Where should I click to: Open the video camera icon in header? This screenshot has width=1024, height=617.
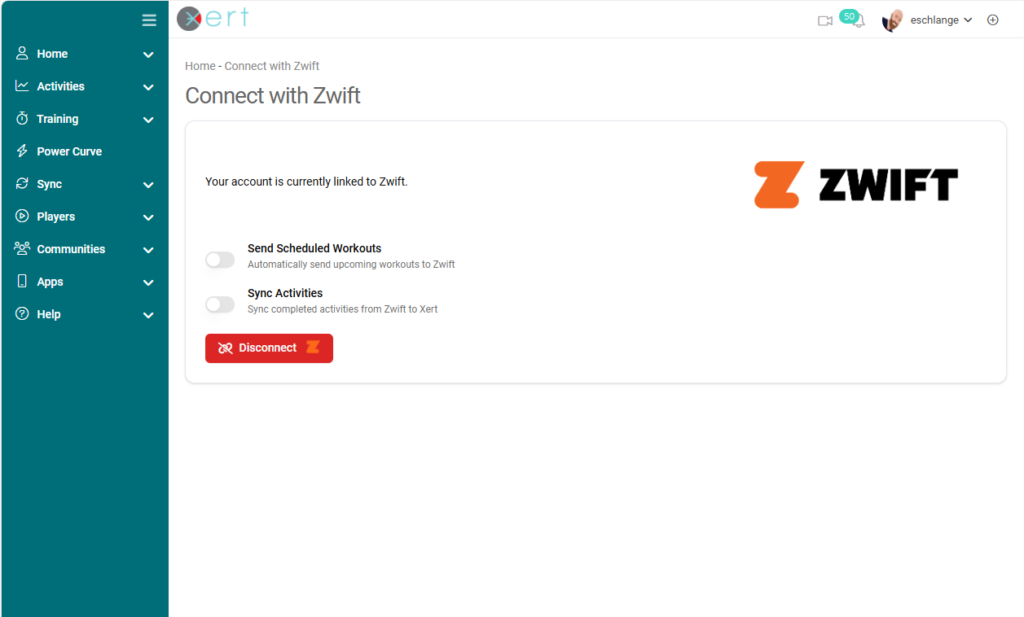tap(825, 21)
